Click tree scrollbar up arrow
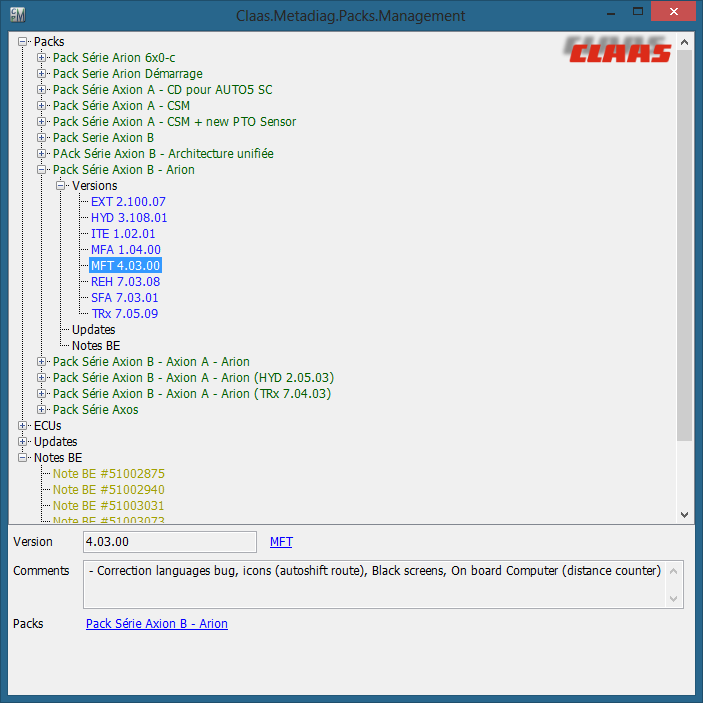This screenshot has width=703, height=703. (684, 42)
